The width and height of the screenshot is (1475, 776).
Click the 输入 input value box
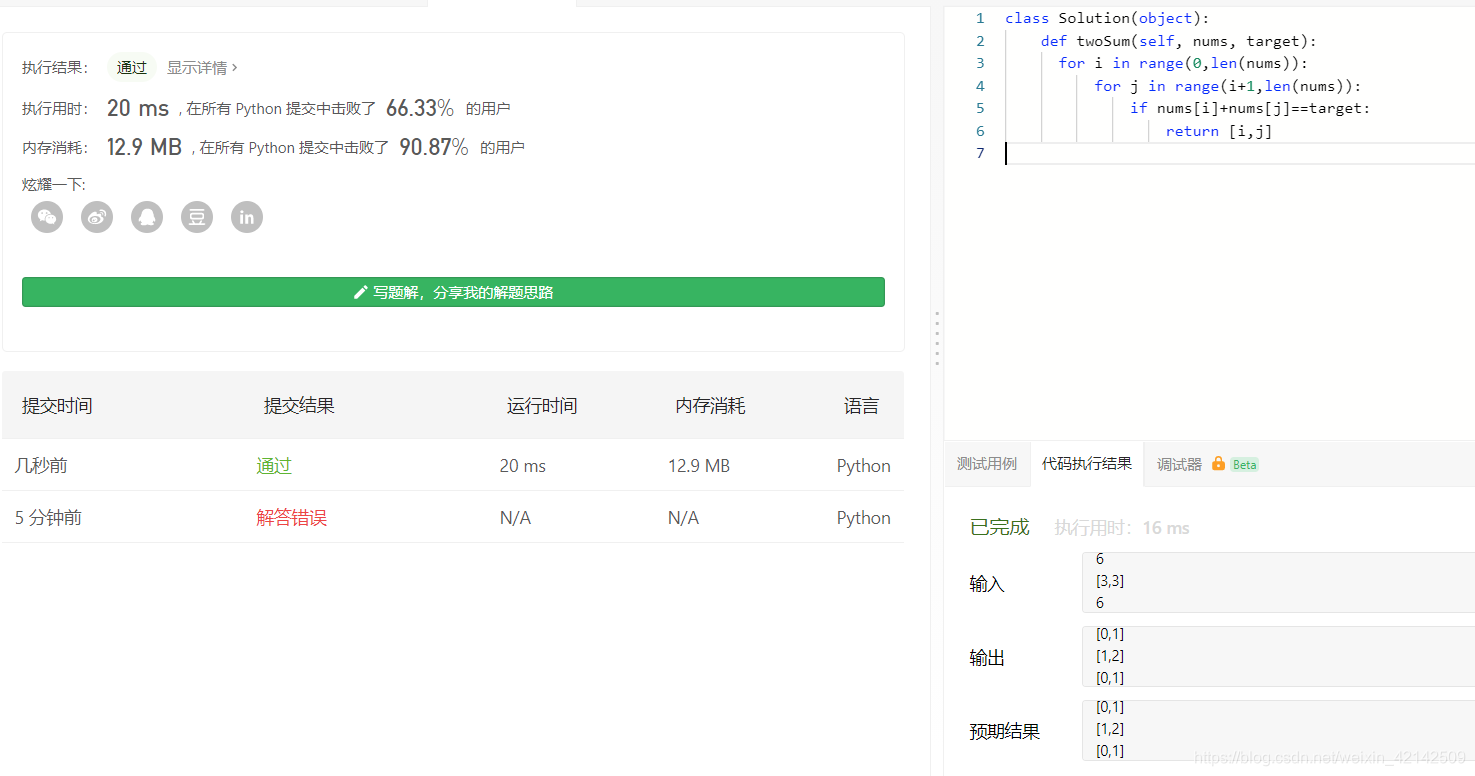[1278, 582]
